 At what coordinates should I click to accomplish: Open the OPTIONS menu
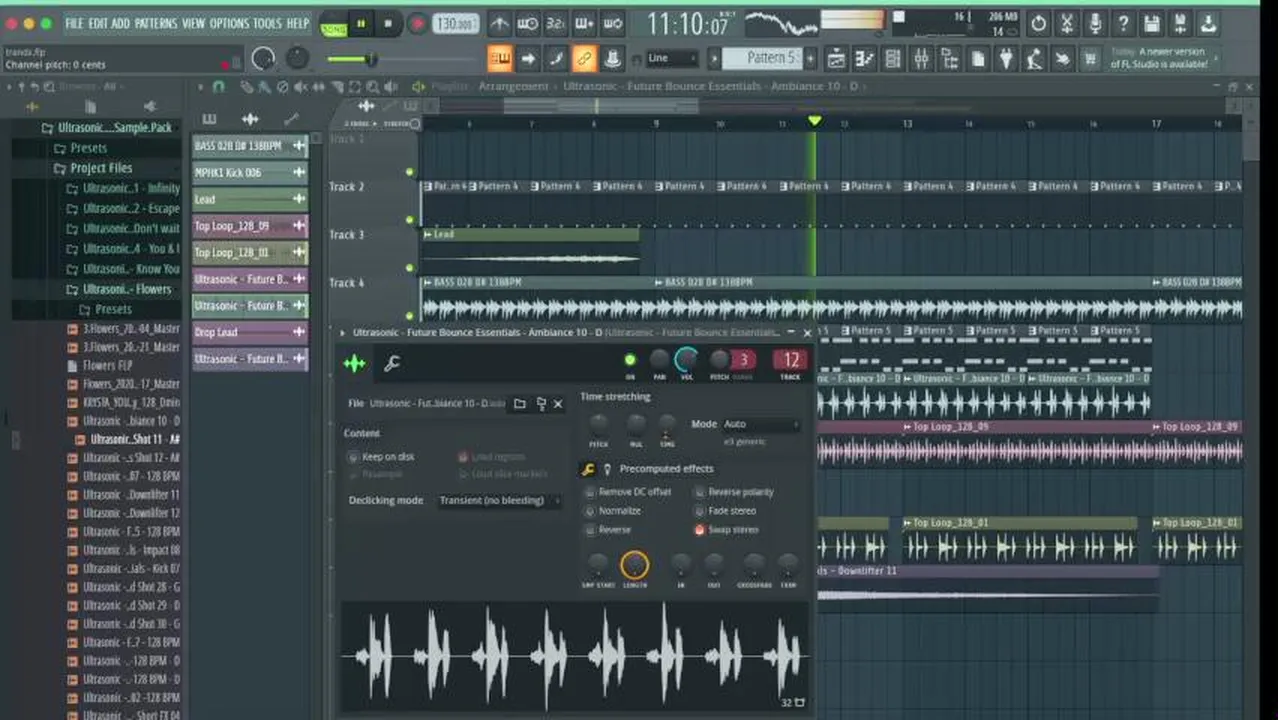229,23
